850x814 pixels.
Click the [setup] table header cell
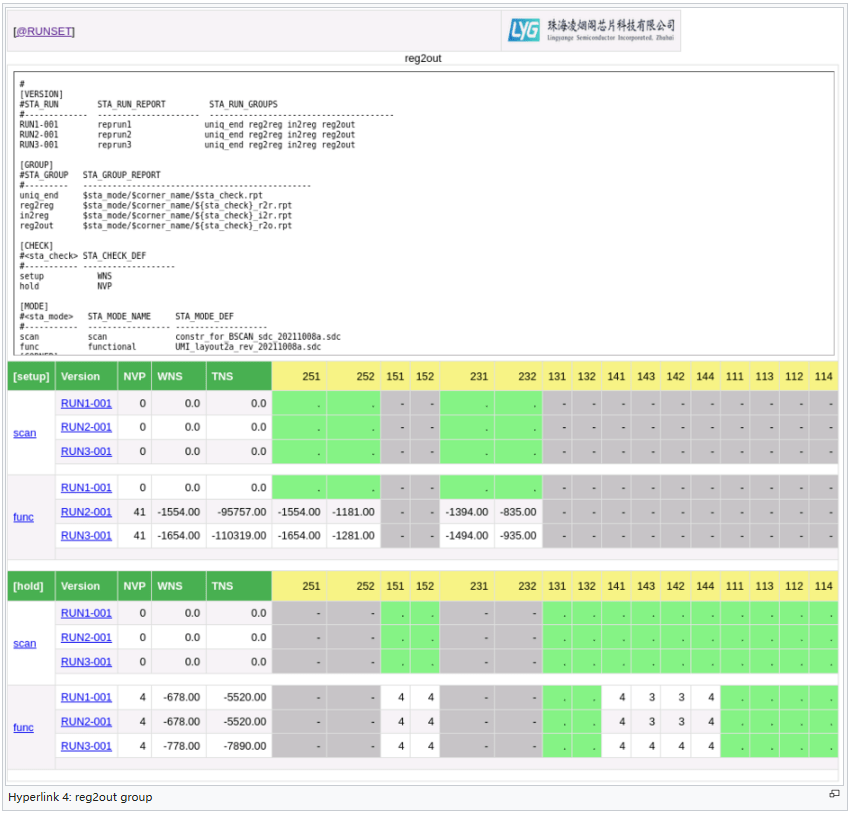[x=30, y=377]
